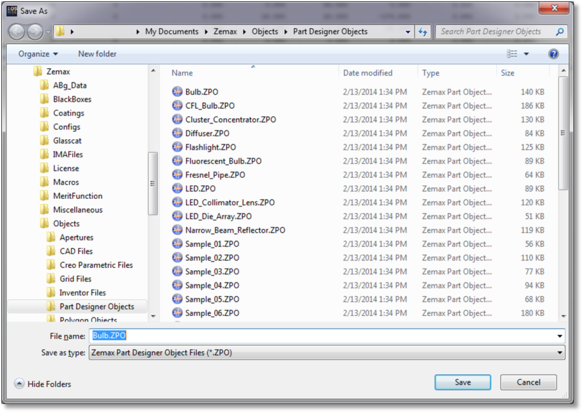Select the Apertures folder in tree

click(x=76, y=238)
